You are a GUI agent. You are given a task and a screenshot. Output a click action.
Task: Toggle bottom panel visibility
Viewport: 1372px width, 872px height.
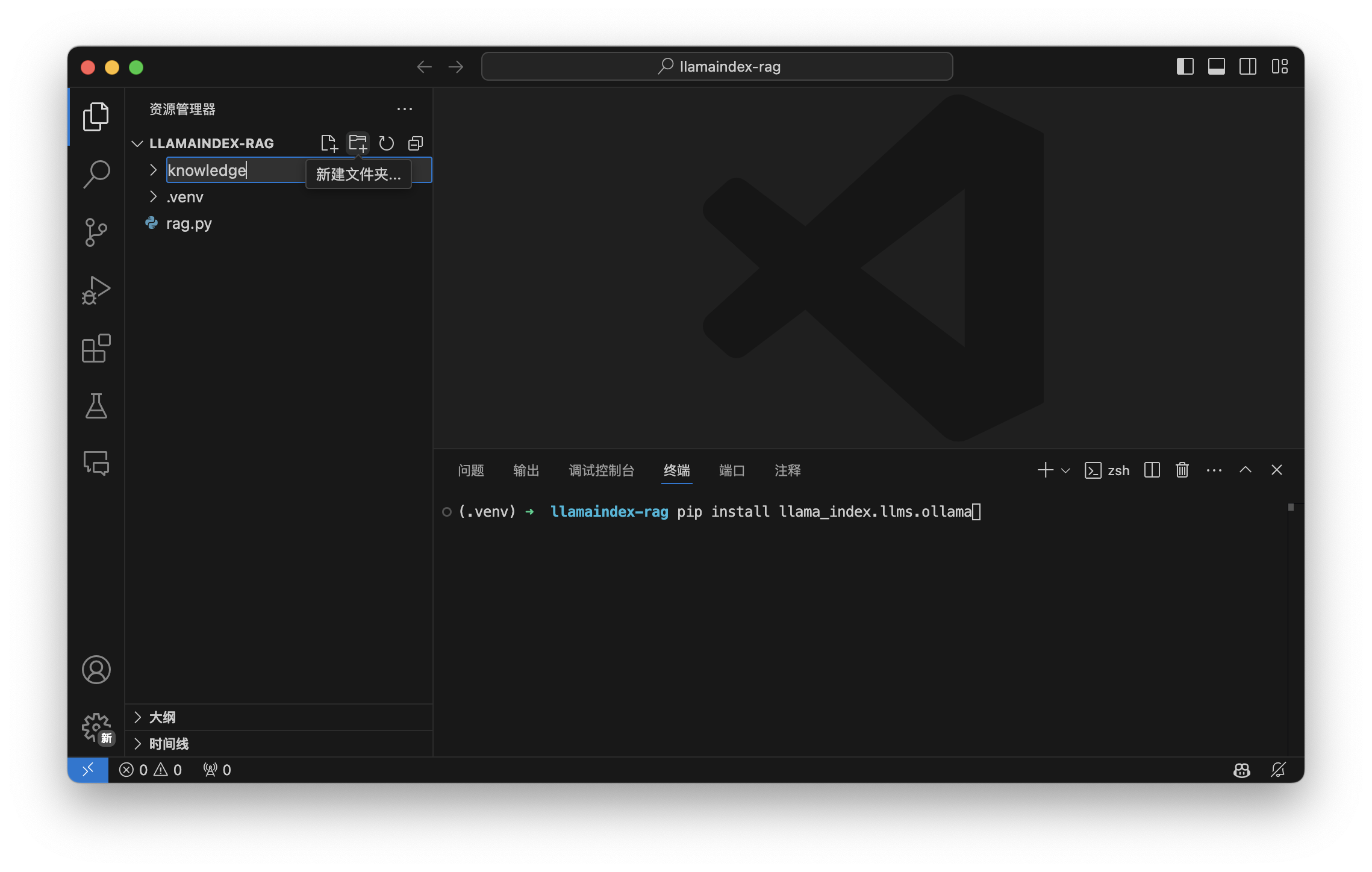point(1216,66)
